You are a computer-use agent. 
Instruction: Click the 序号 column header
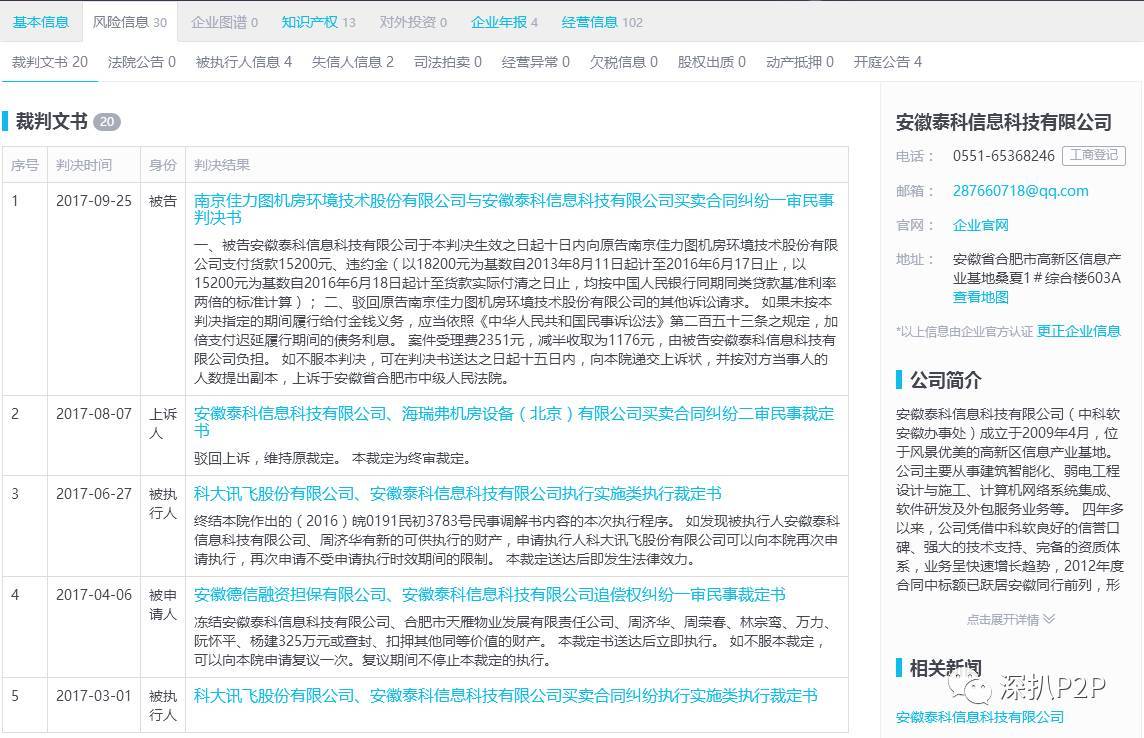tap(25, 165)
